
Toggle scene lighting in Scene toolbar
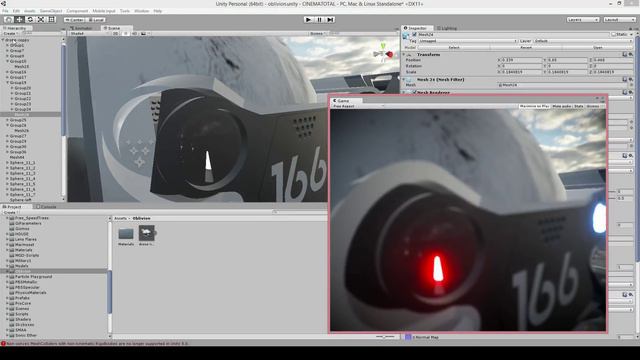(126, 33)
